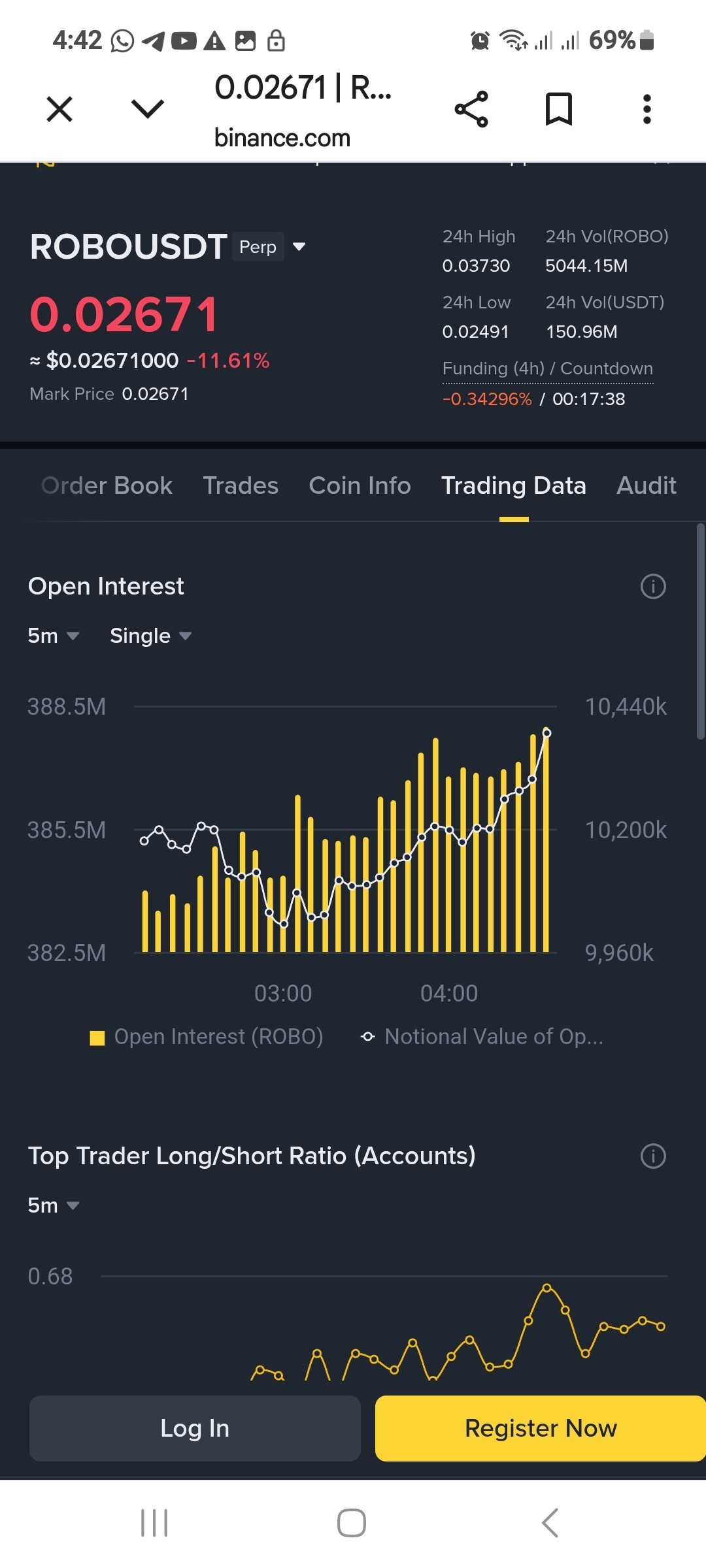Expand the ROBOUSDT Perp pair selector
This screenshot has width=706, height=1568.
(299, 247)
